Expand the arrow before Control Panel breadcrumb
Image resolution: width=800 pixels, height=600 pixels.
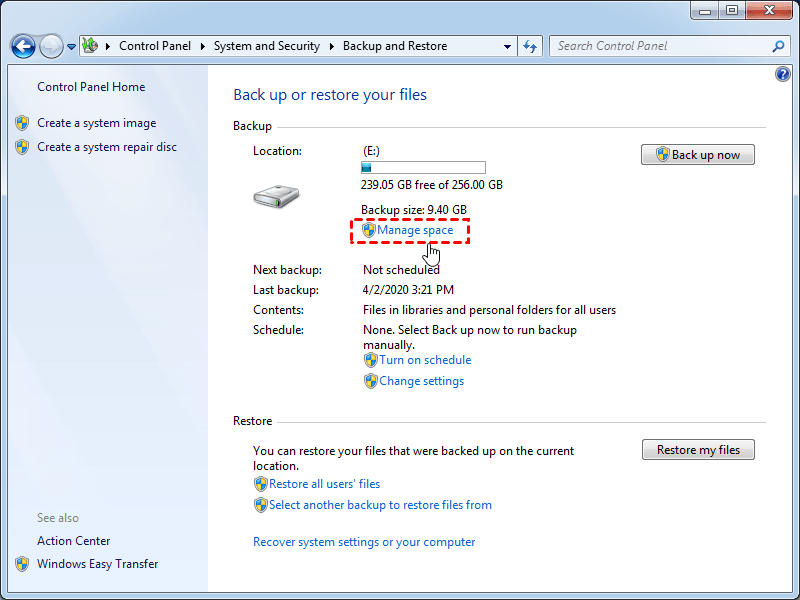click(108, 46)
